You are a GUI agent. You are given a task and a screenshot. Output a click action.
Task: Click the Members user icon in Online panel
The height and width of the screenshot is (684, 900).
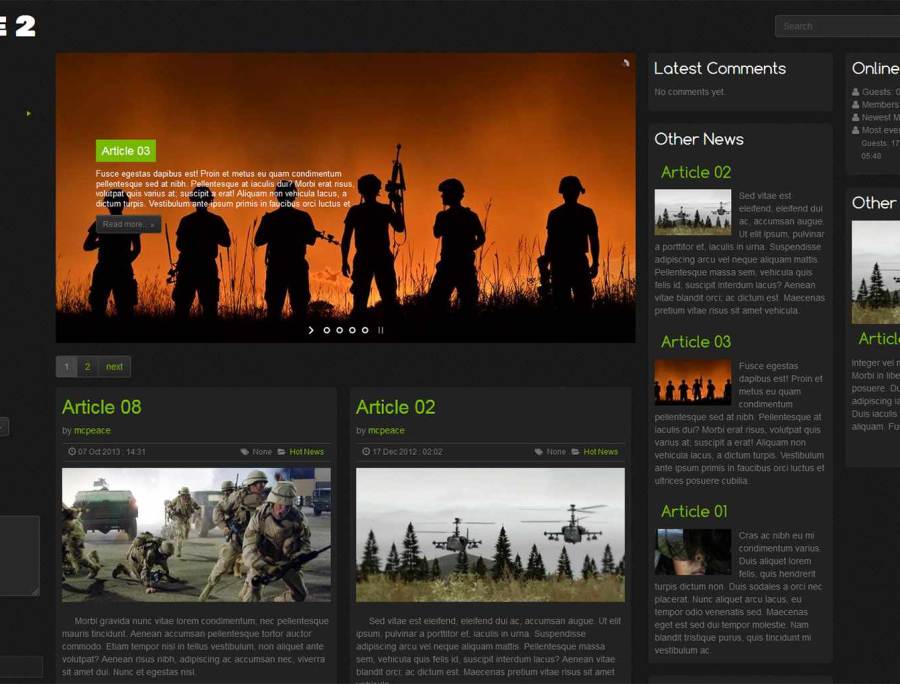(856, 104)
